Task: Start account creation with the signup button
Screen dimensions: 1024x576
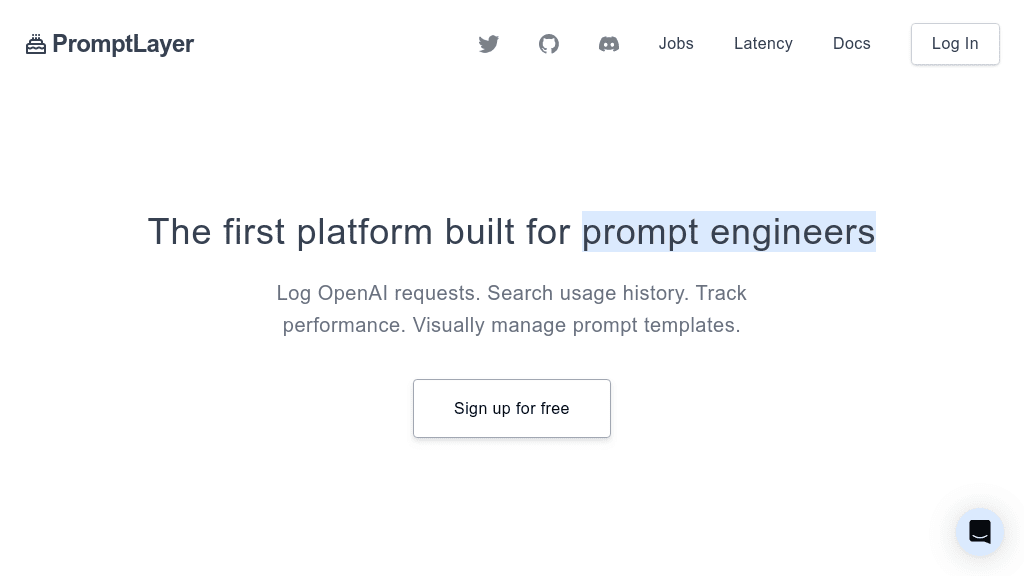Action: 511,408
